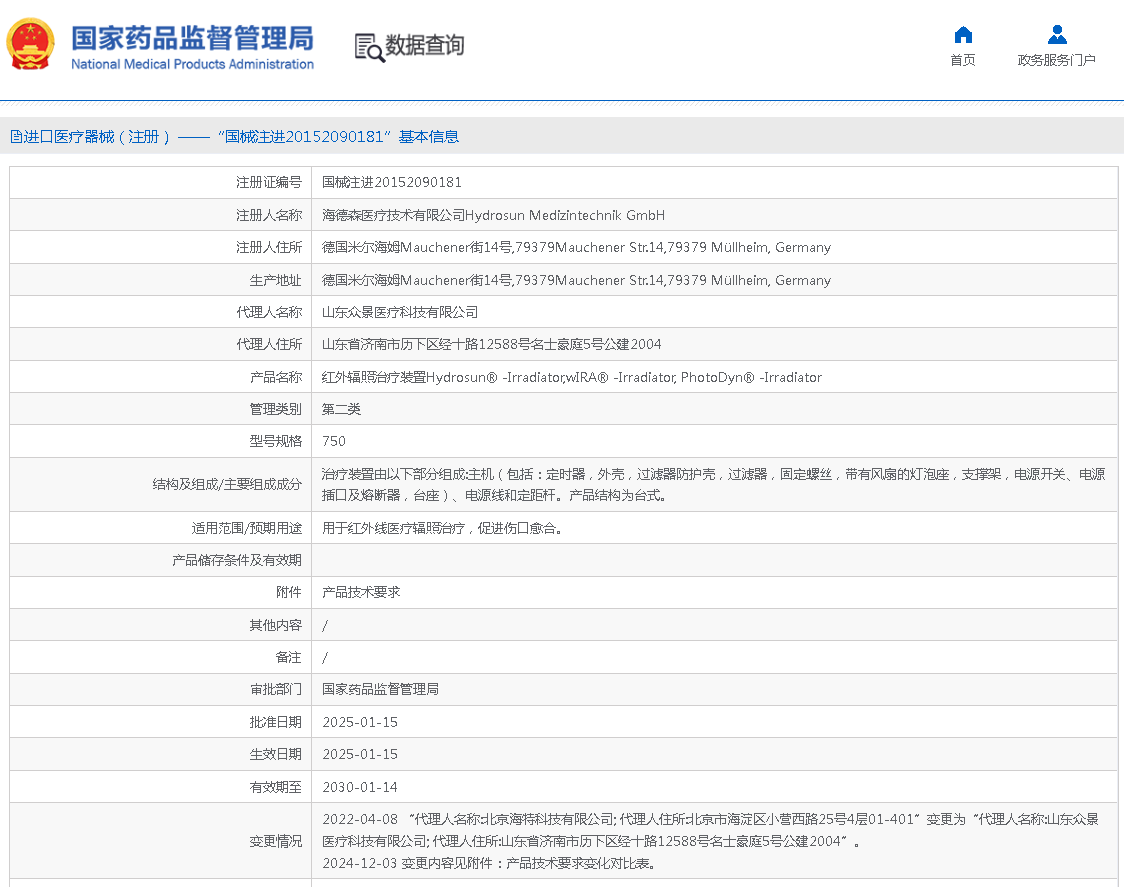This screenshot has width=1124, height=887.
Task: Go to 首页 text link
Action: pyautogui.click(x=963, y=60)
